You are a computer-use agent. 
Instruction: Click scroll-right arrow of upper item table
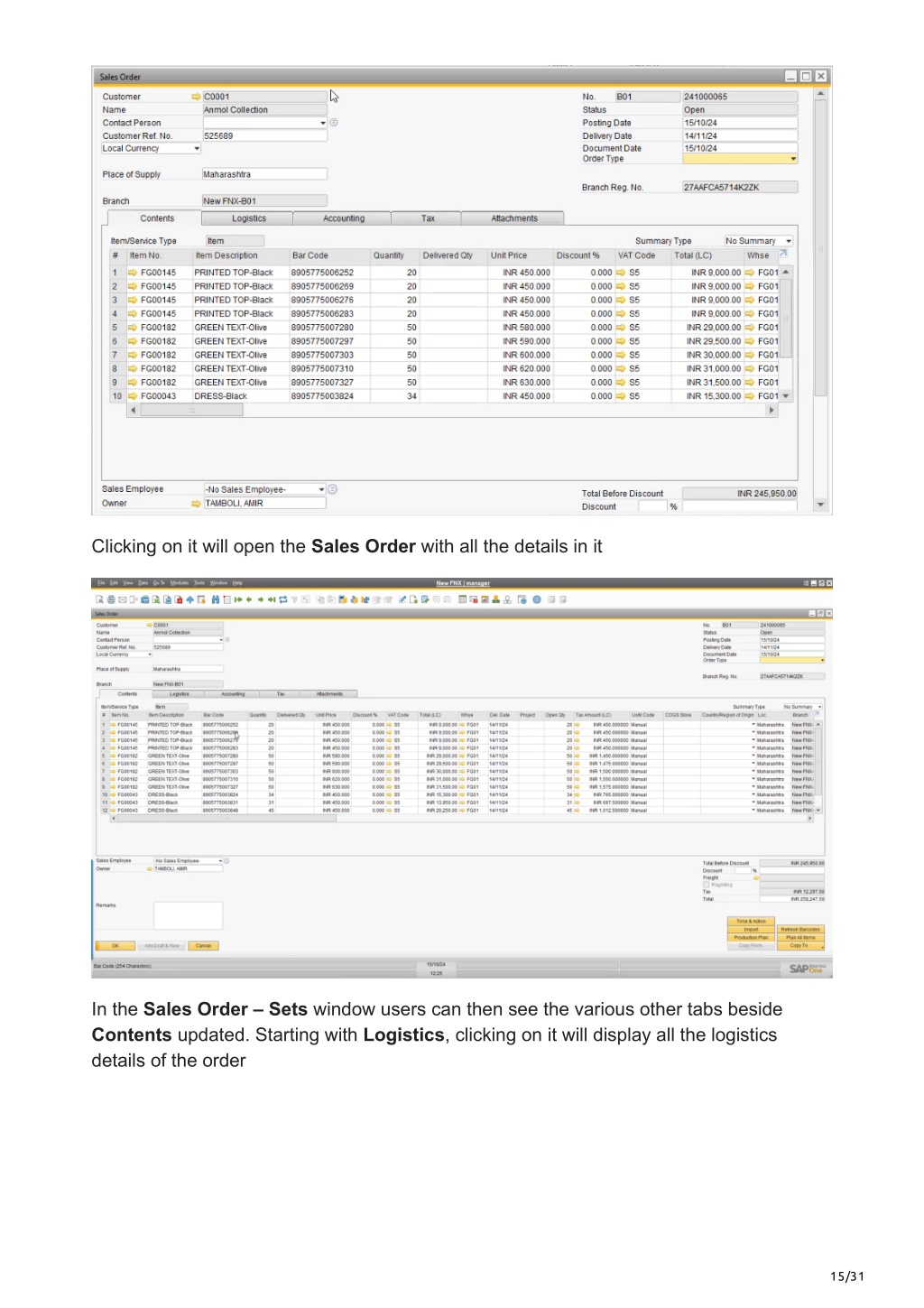coord(772,410)
